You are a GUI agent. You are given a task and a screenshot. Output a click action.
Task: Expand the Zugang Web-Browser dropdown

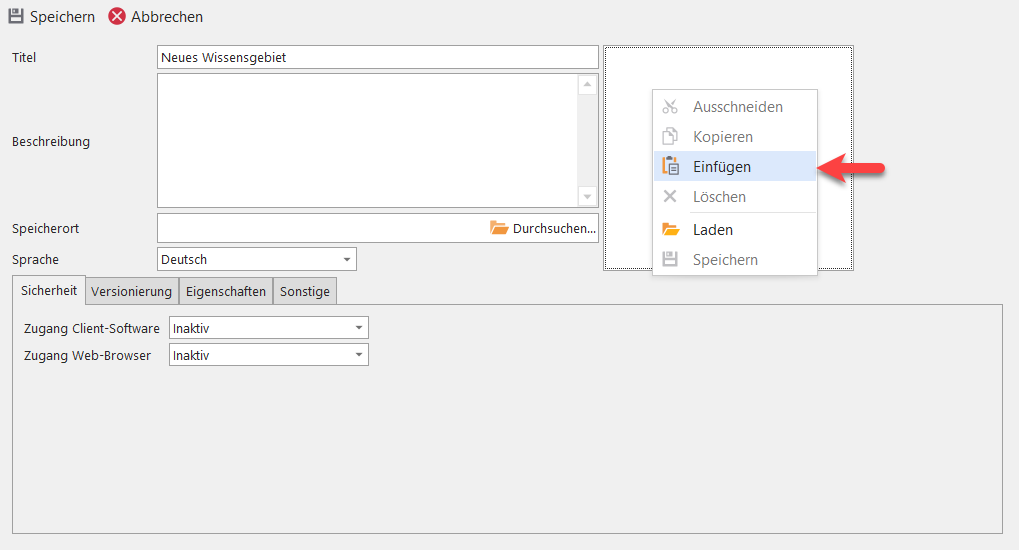point(359,355)
